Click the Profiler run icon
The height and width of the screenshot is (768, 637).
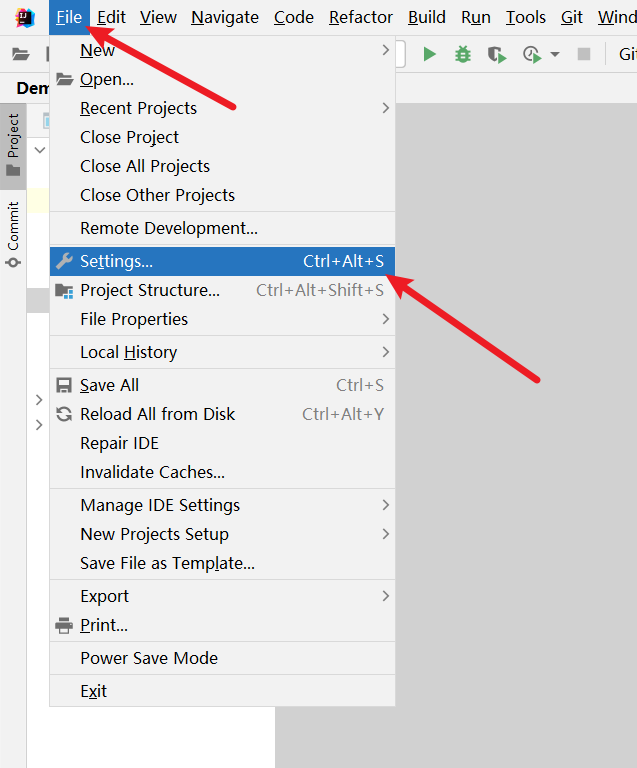(x=532, y=54)
